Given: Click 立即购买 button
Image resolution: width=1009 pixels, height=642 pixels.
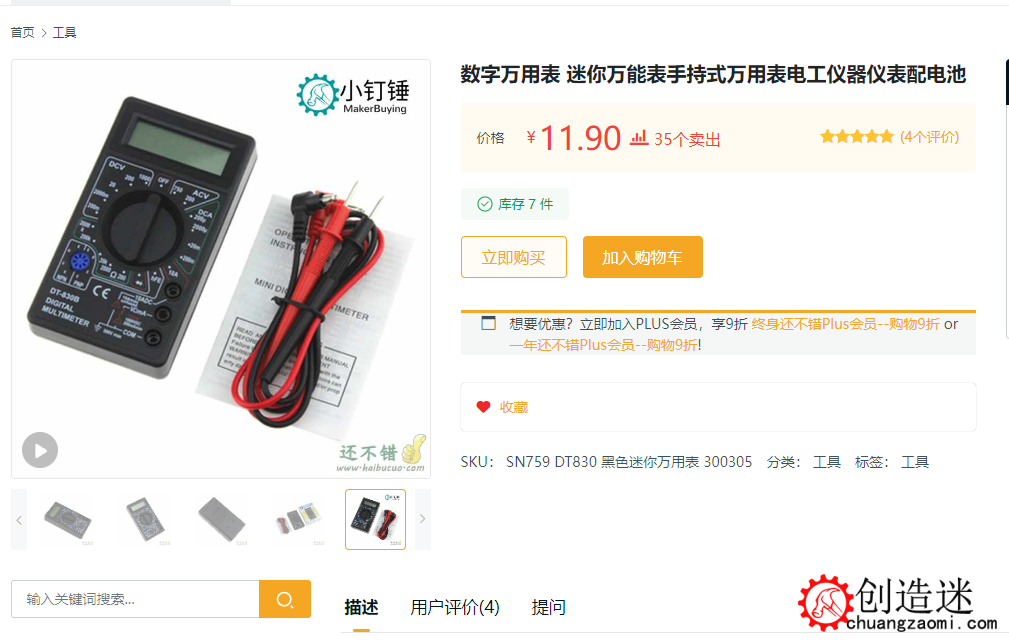Looking at the screenshot, I should pos(514,257).
